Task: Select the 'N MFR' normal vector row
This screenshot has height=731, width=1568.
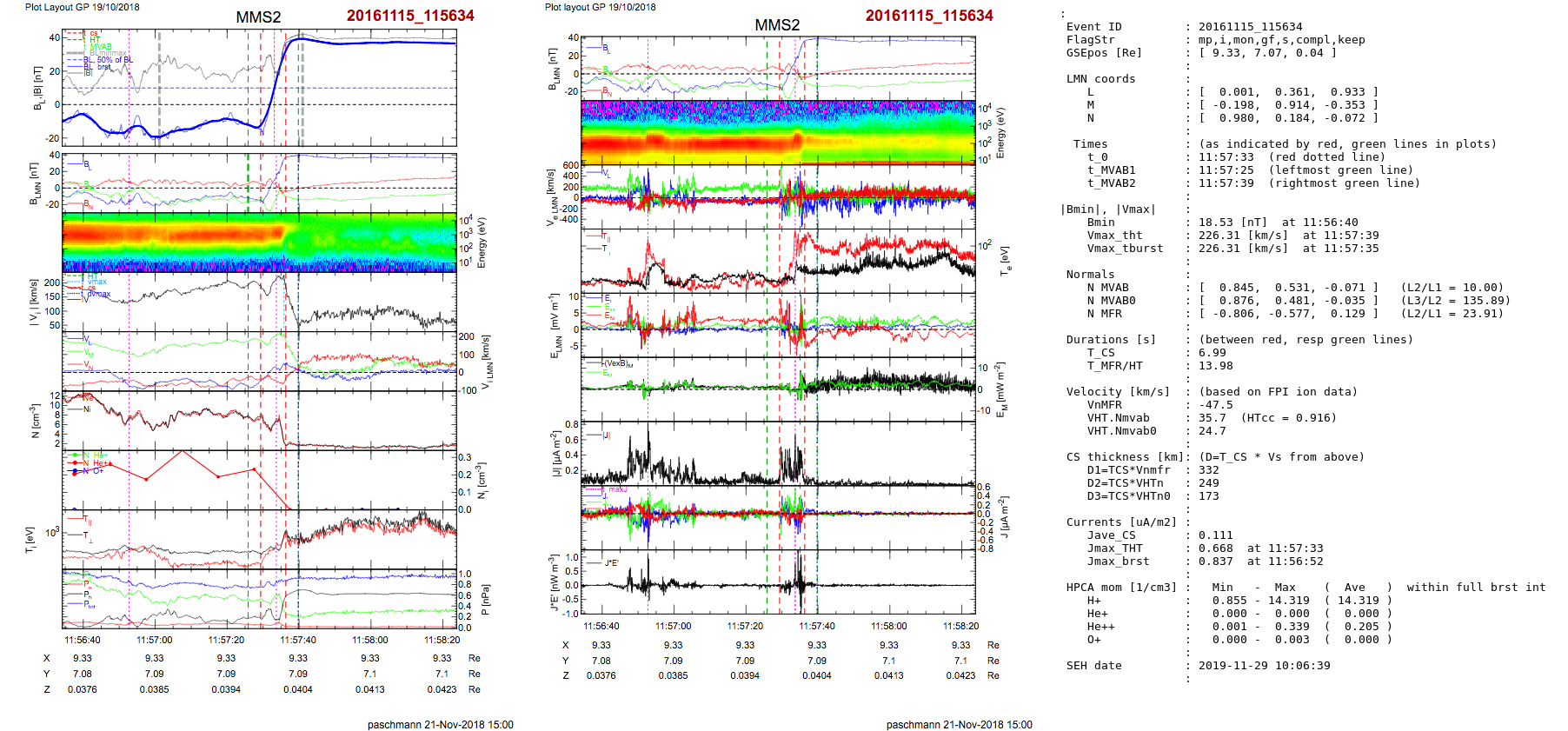Action: click(x=1295, y=314)
